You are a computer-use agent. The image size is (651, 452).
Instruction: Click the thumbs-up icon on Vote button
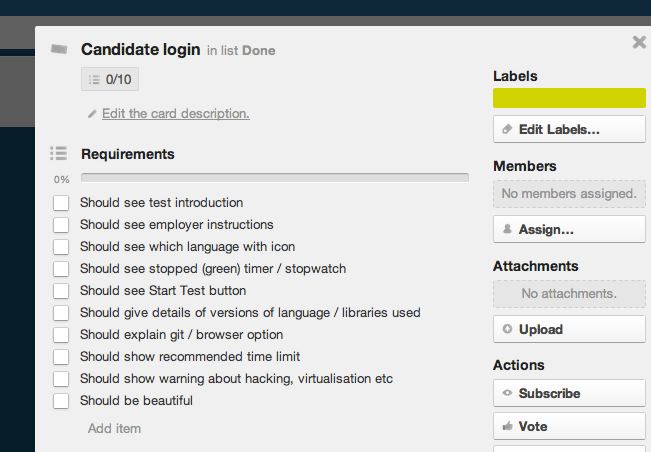tap(507, 426)
